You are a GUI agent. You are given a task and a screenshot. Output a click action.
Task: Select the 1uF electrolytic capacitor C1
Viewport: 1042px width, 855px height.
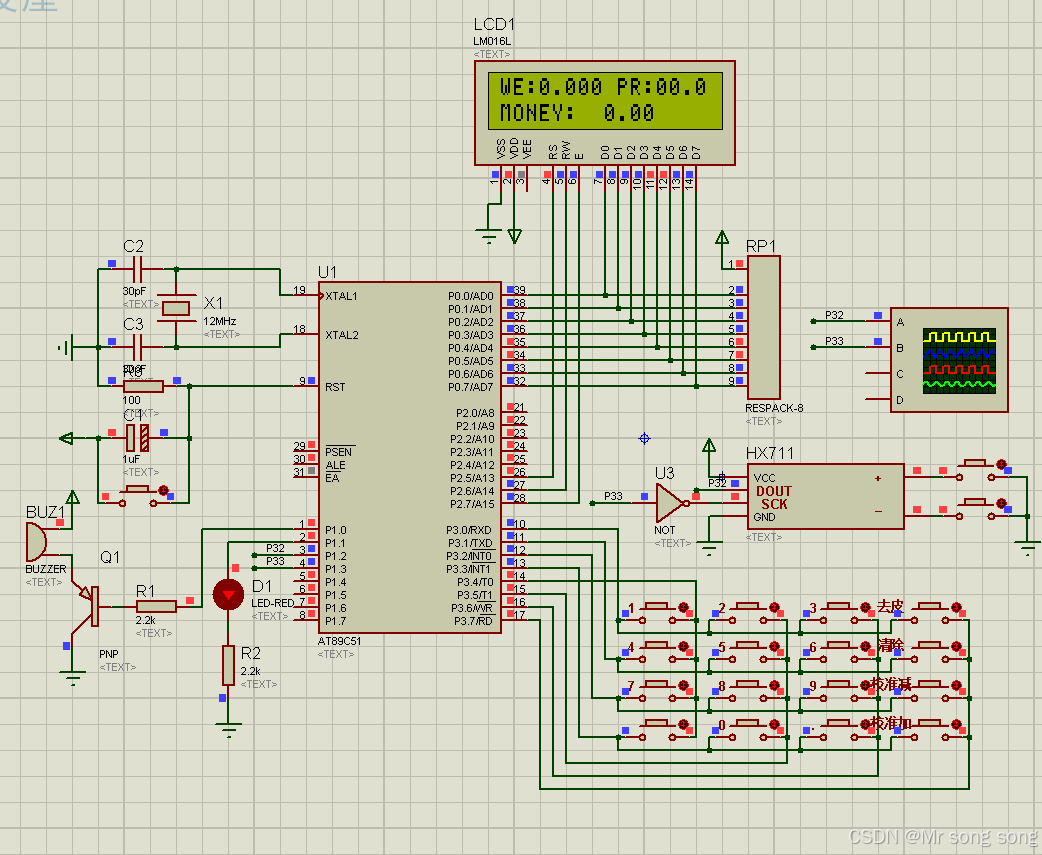tap(138, 438)
